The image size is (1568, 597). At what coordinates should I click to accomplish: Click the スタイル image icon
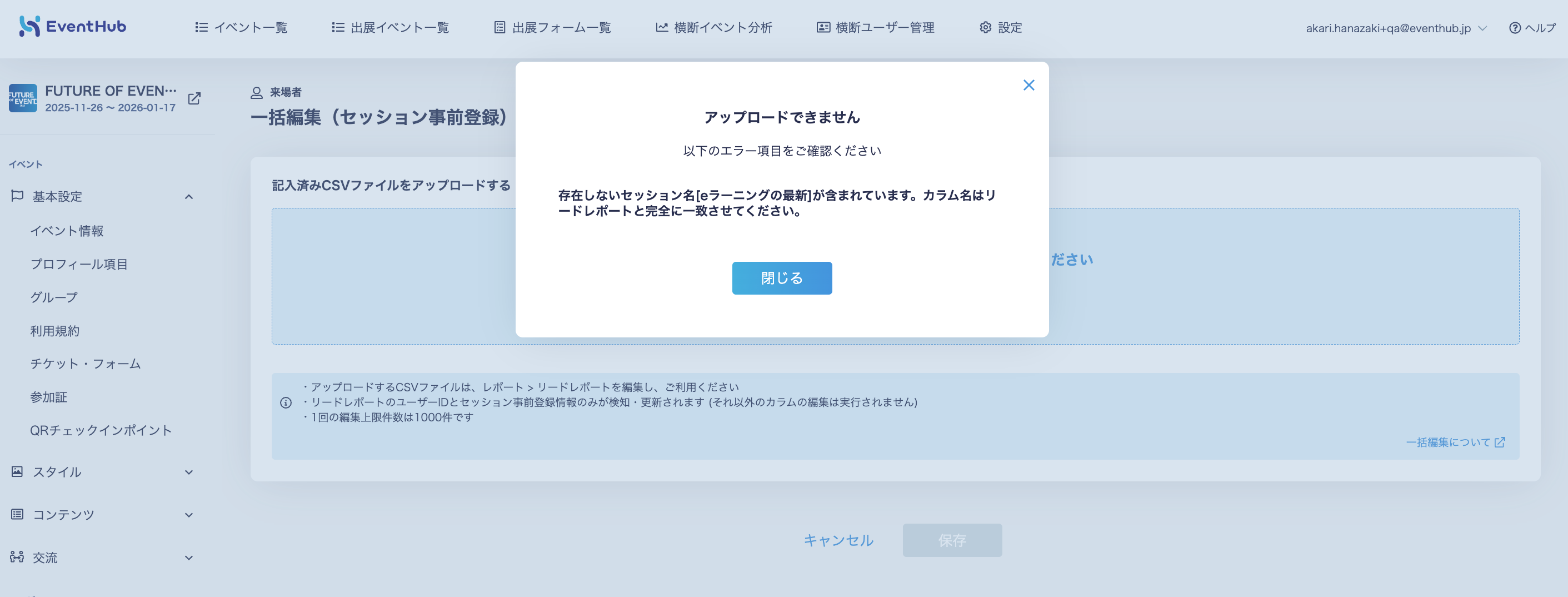(17, 471)
